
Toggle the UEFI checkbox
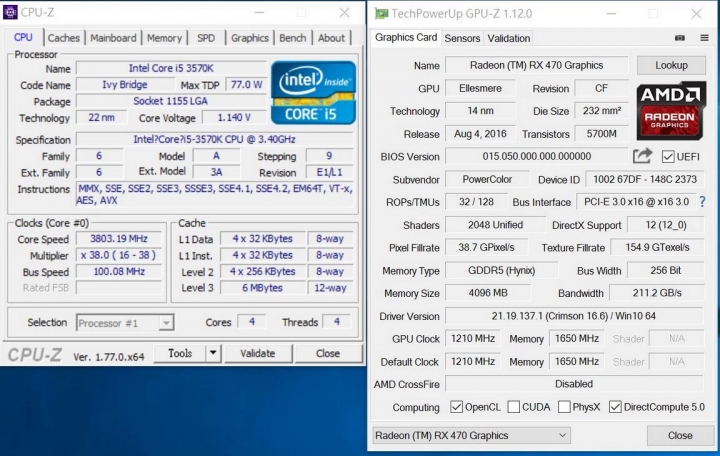(x=668, y=157)
